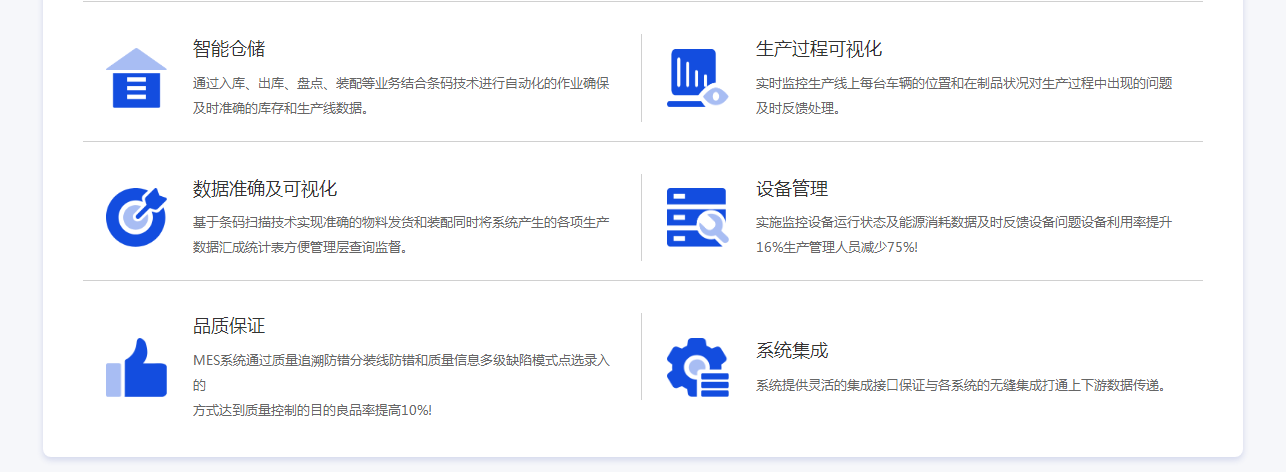
Task: Click the line starting MES系统通过质量追溯
Action: pos(401,359)
